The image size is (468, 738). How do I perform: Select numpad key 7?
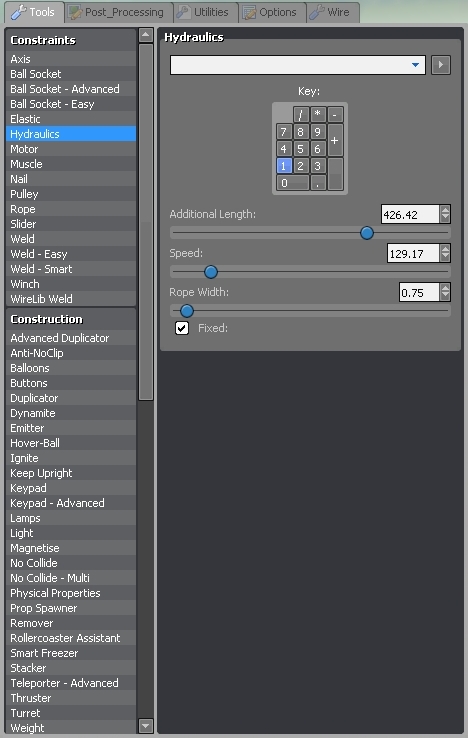pos(284,132)
